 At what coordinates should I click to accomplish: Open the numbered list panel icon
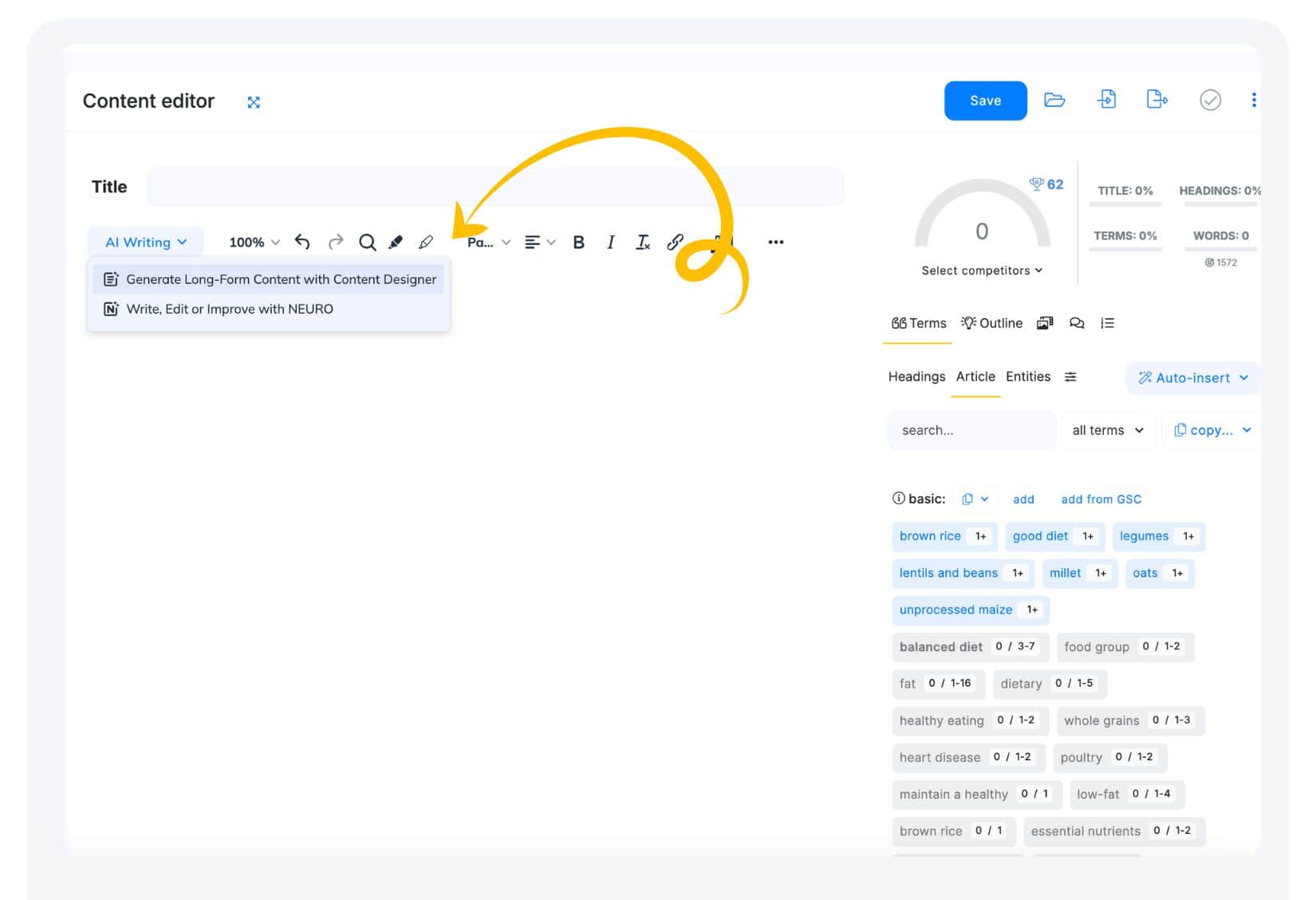pyautogui.click(x=1108, y=323)
